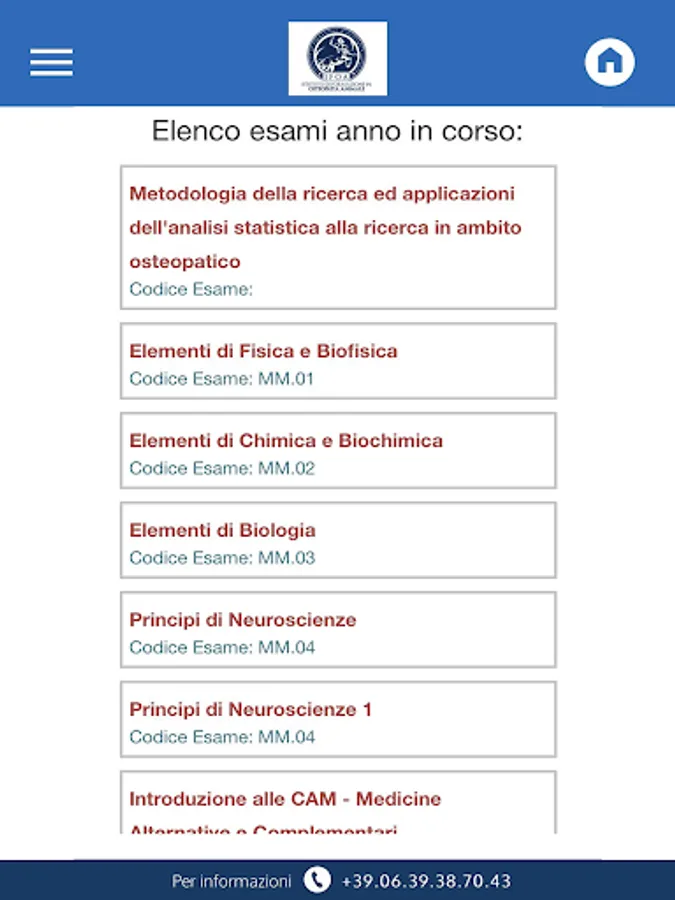This screenshot has height=900, width=675.
Task: Call the number +39.06.39.38.70.43
Action: click(x=426, y=881)
